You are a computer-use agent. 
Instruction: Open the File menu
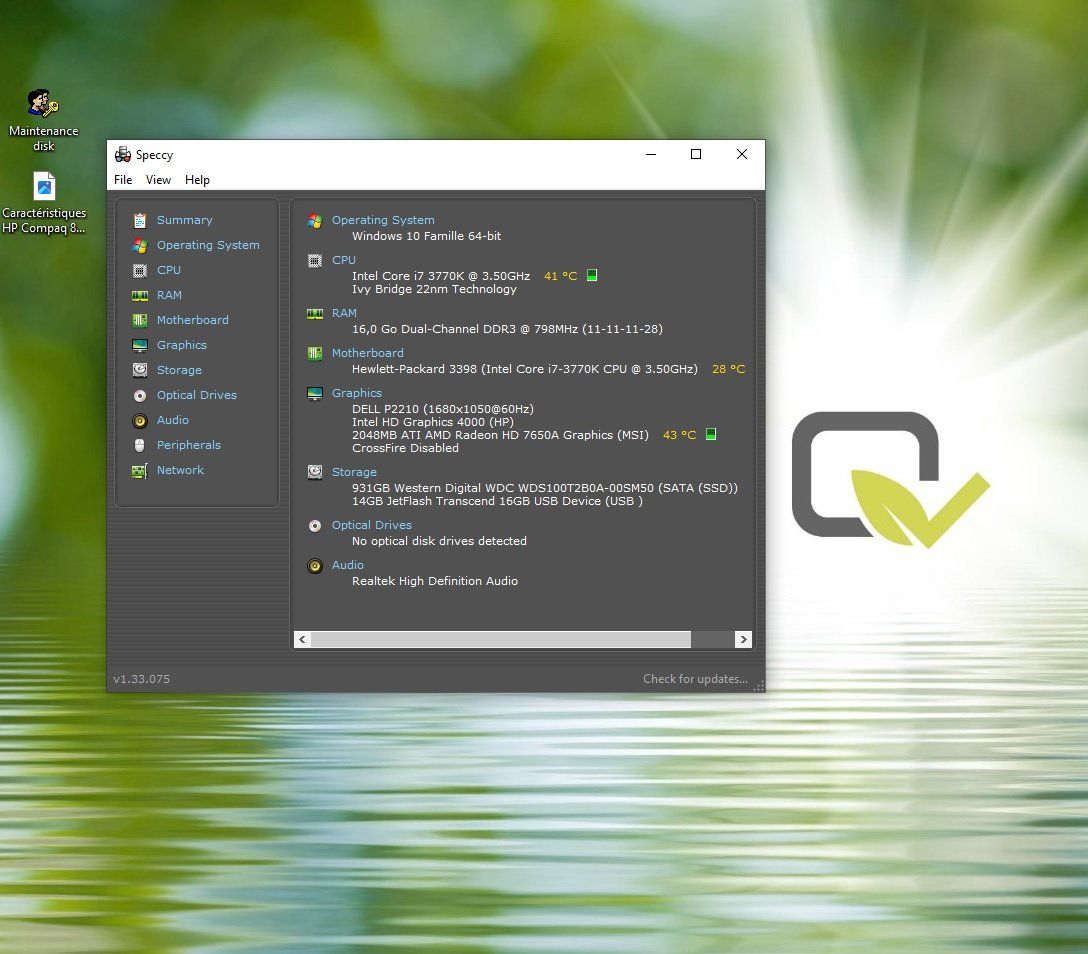point(123,180)
